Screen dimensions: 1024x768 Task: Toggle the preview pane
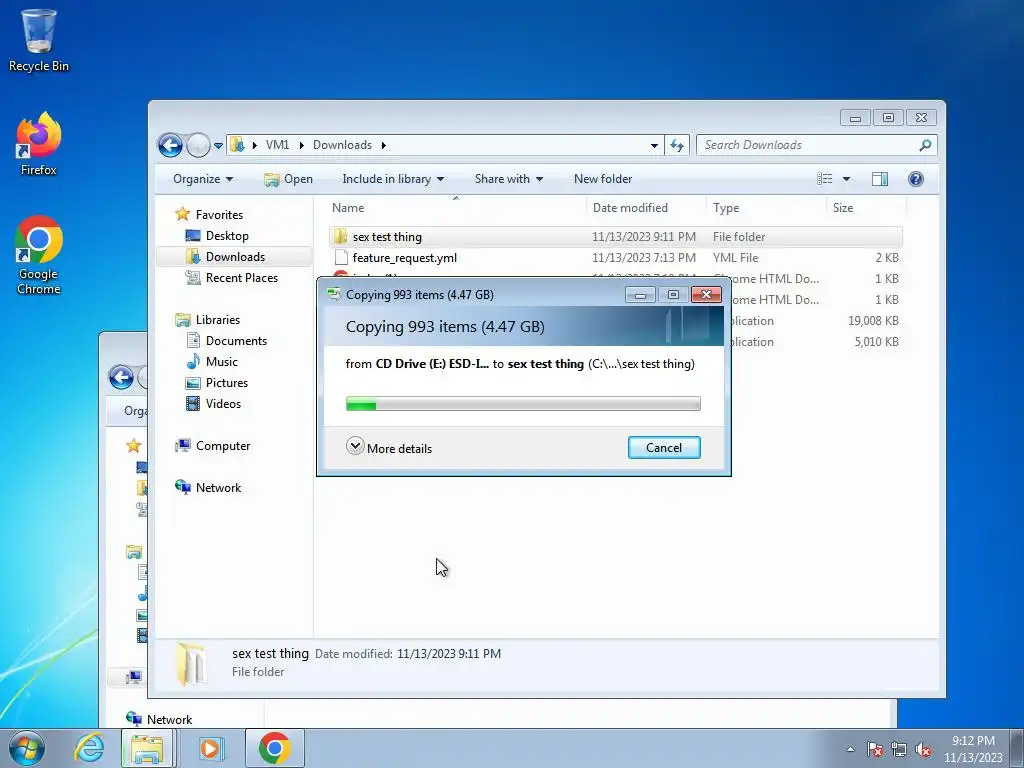880,179
